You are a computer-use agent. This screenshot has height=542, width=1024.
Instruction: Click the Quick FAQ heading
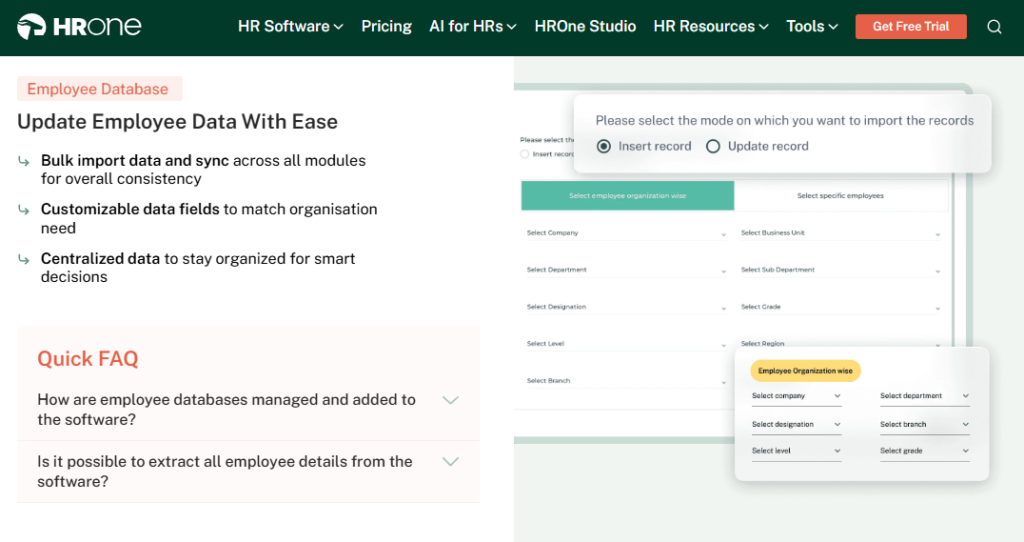(x=88, y=359)
